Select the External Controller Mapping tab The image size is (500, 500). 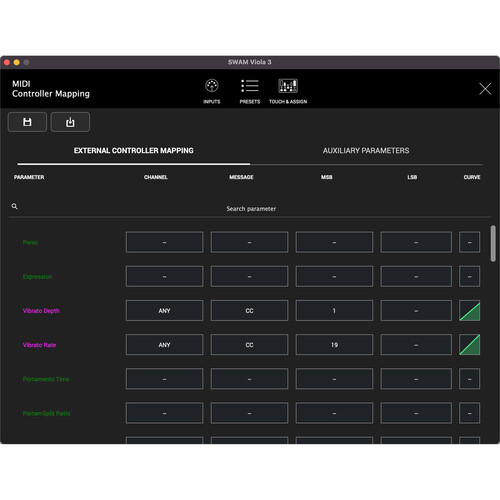(x=133, y=151)
